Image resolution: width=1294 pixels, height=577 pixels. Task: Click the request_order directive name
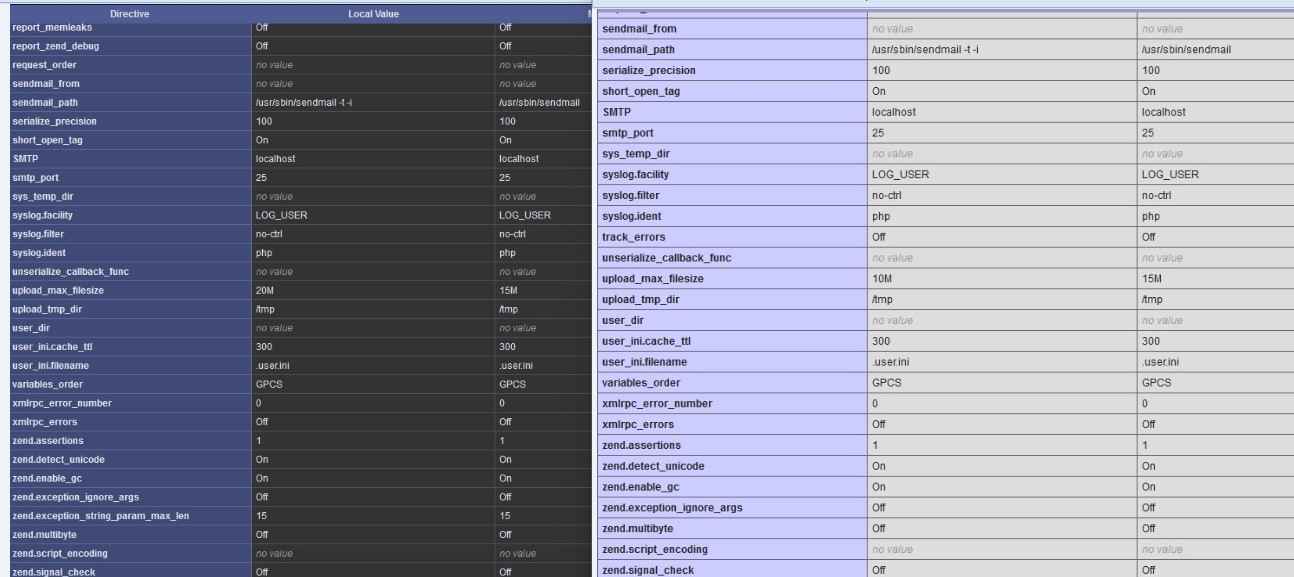point(42,65)
